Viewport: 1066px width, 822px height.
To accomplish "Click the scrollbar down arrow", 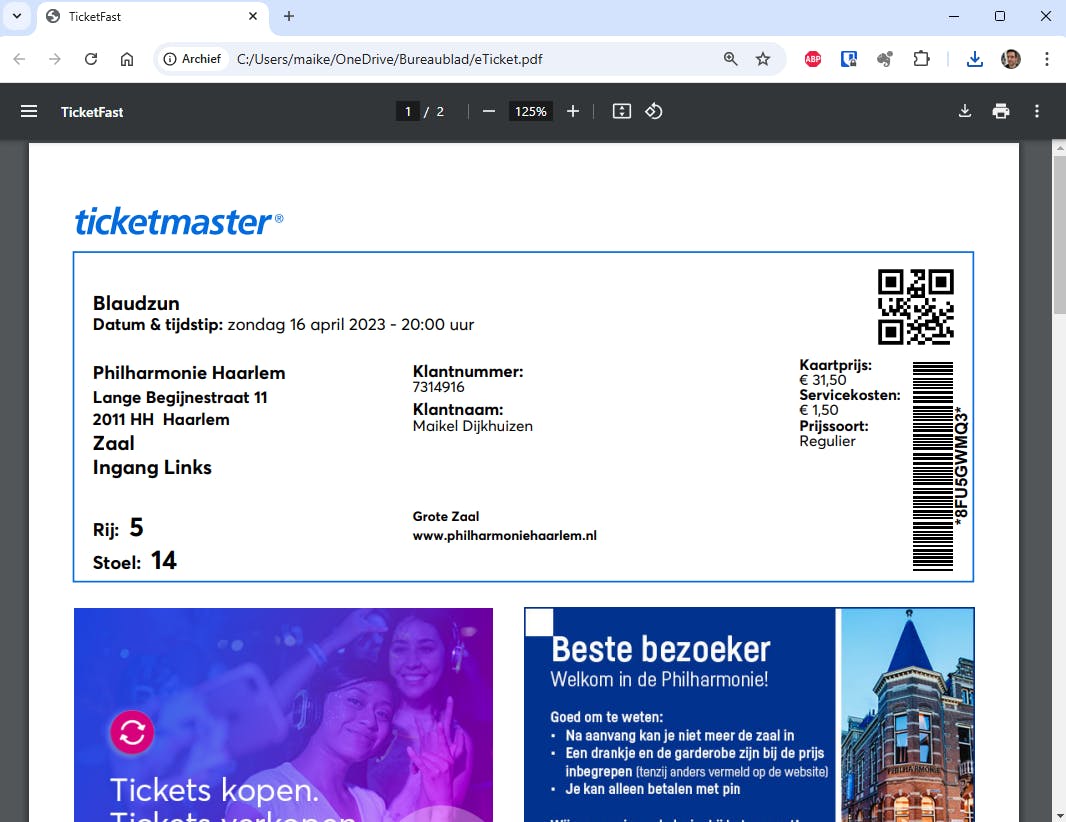I will (1059, 815).
